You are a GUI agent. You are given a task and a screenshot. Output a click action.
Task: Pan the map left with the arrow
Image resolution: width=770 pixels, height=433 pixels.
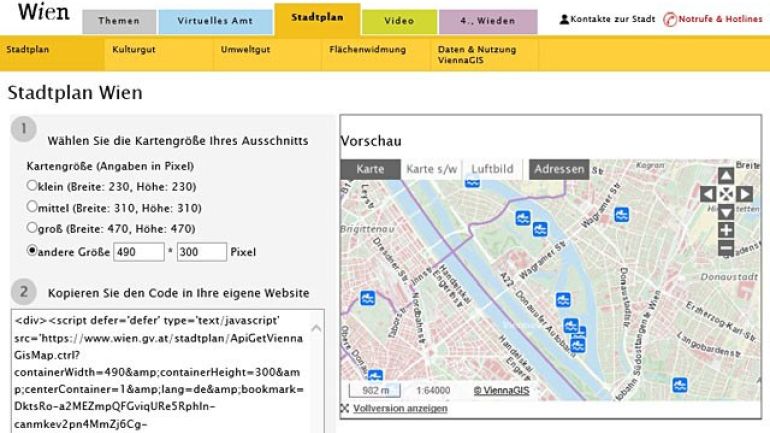(x=708, y=194)
